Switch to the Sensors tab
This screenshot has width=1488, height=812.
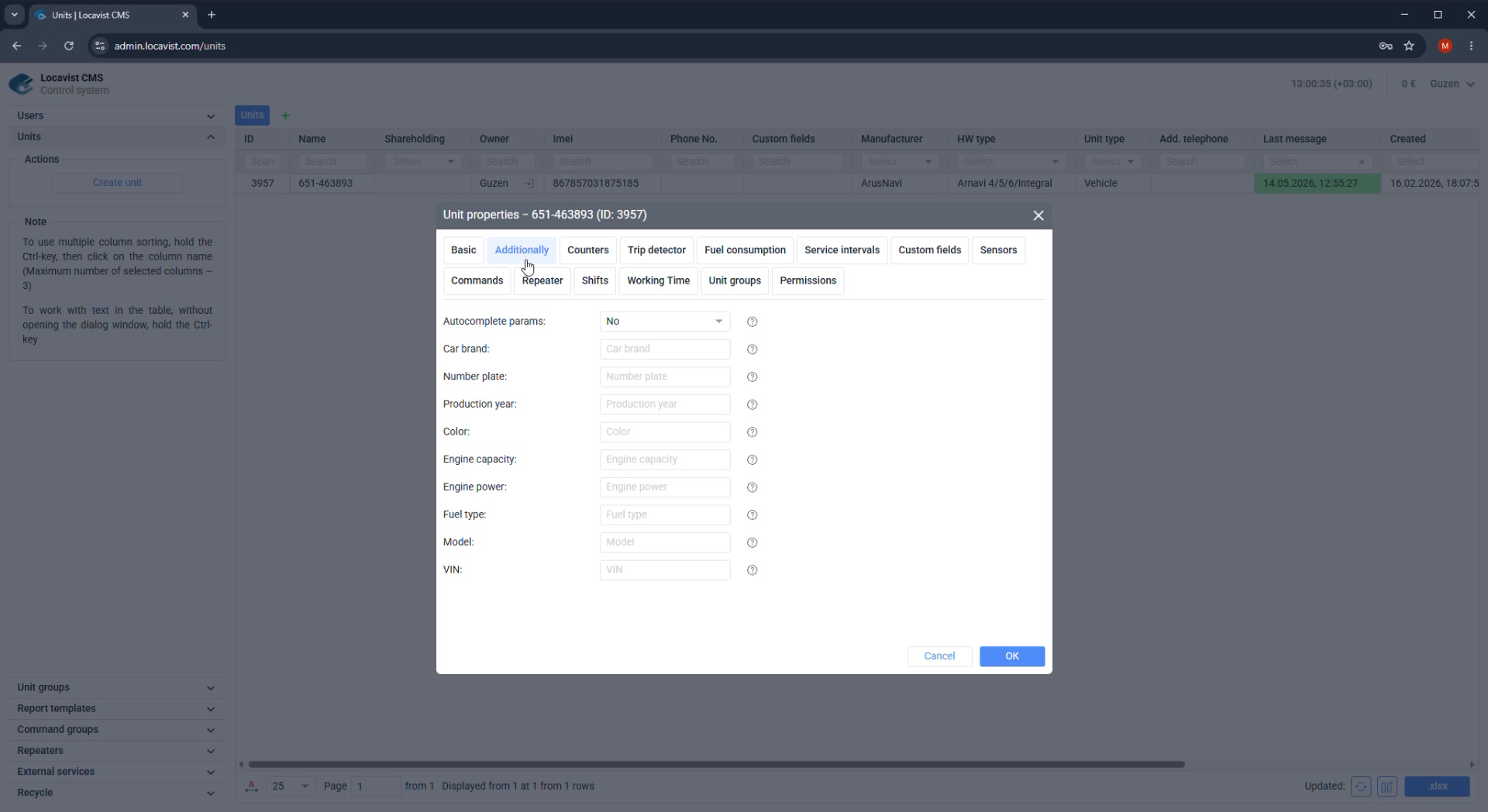998,250
